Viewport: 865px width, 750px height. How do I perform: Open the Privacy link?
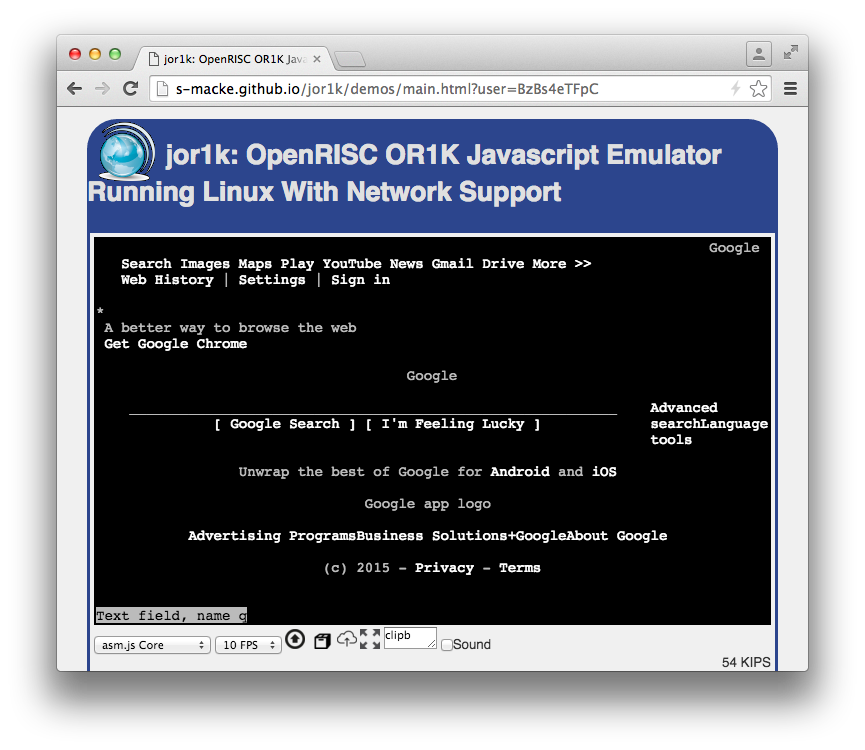(444, 567)
